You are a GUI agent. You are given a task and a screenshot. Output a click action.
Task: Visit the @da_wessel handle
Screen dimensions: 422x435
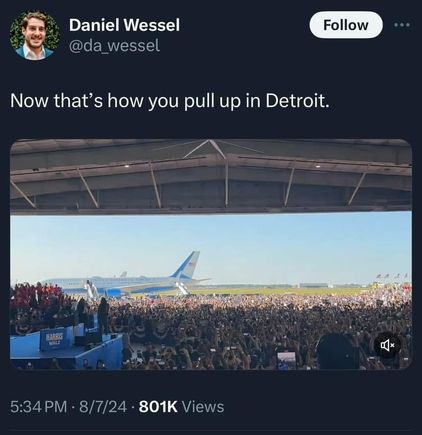pos(114,45)
